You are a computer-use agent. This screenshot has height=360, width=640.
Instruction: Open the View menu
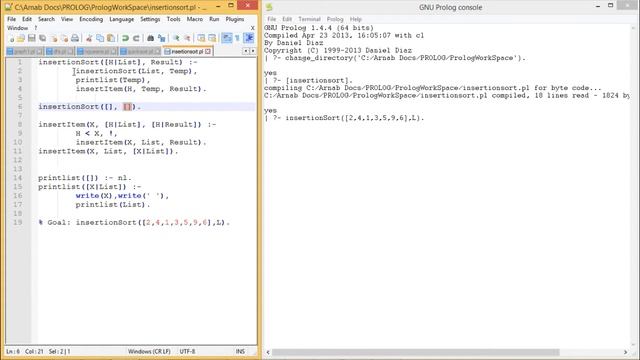point(67,19)
